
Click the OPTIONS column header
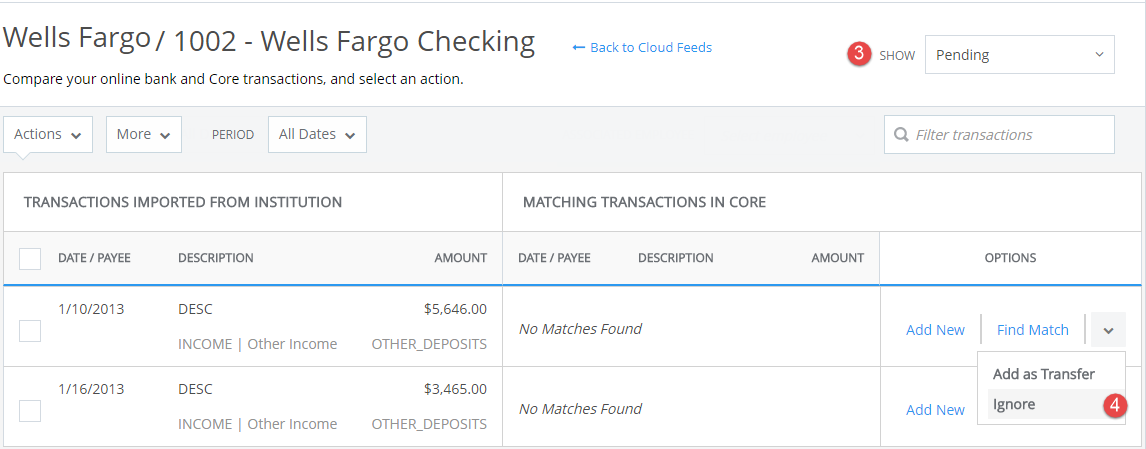pyautogui.click(x=1010, y=258)
